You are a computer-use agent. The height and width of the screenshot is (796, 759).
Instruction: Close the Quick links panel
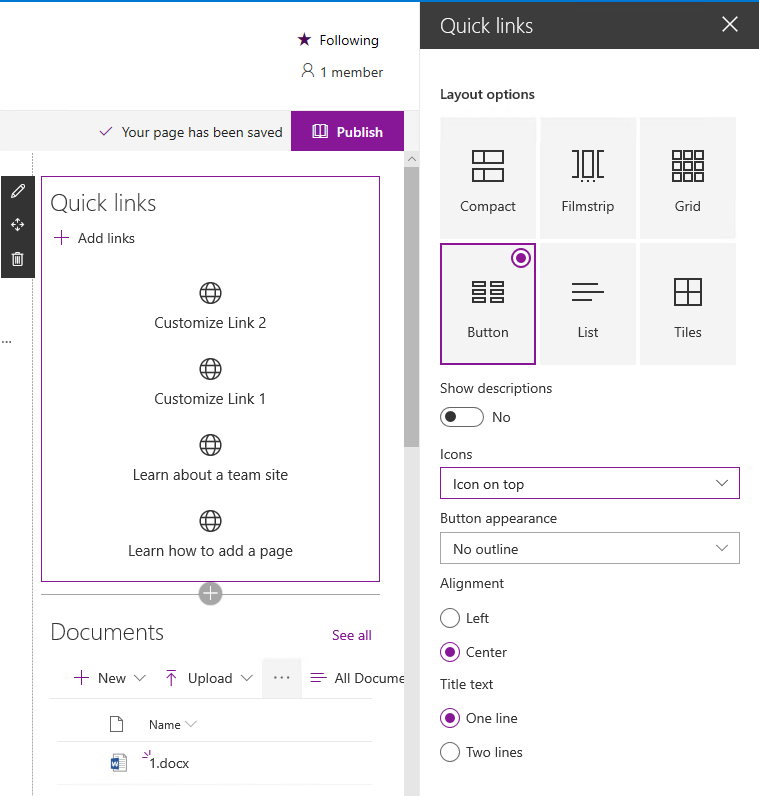(730, 24)
